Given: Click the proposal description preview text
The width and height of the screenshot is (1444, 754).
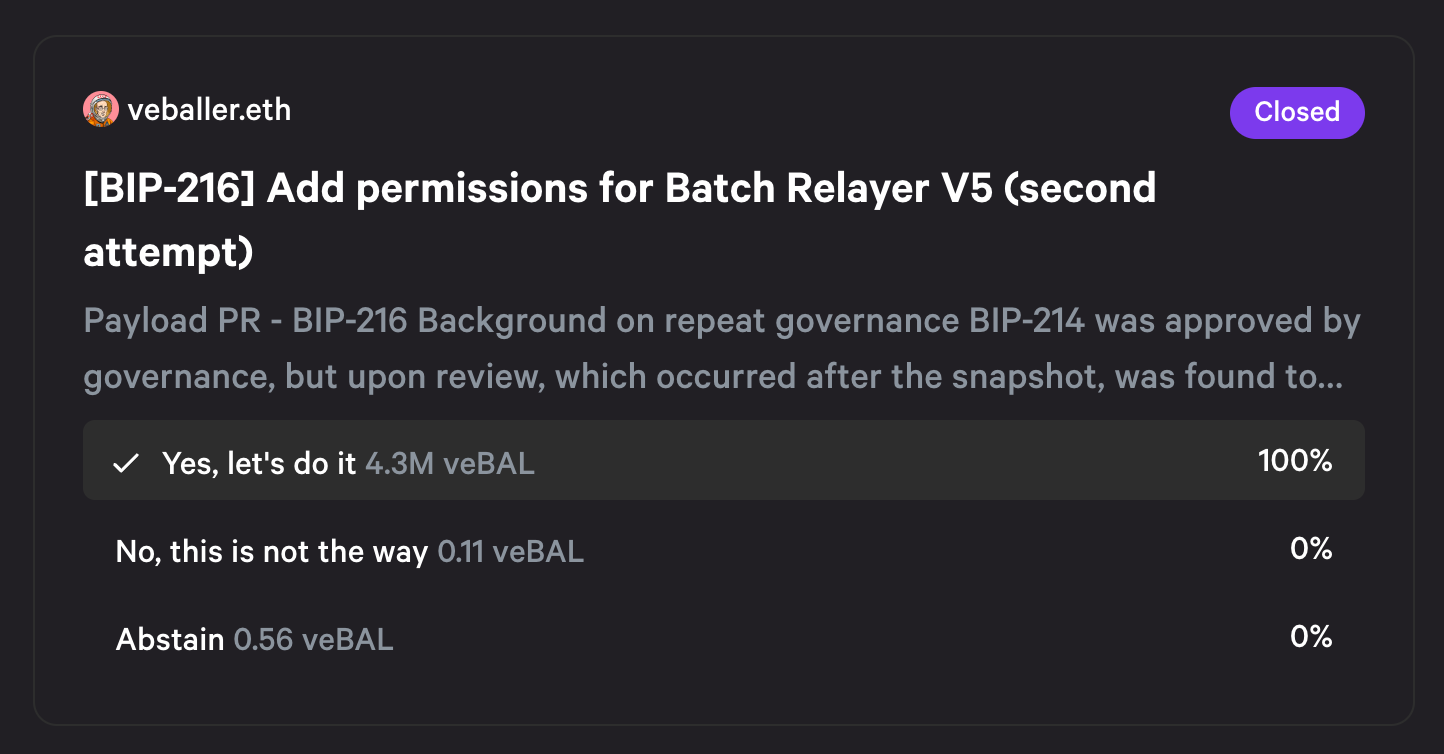Looking at the screenshot, I should coord(721,349).
